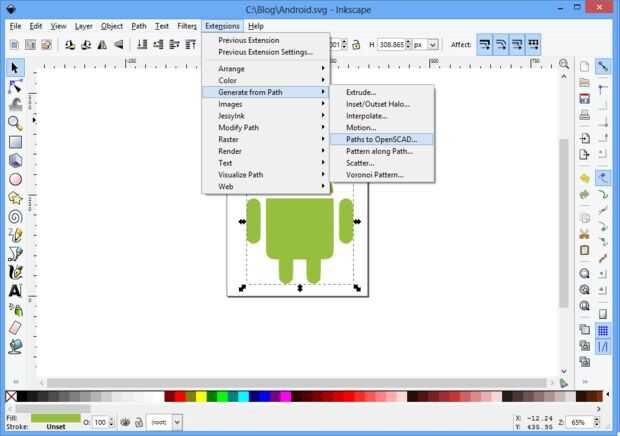Select the Spray tool
Viewport: 620px width, 436px height.
pos(15,309)
